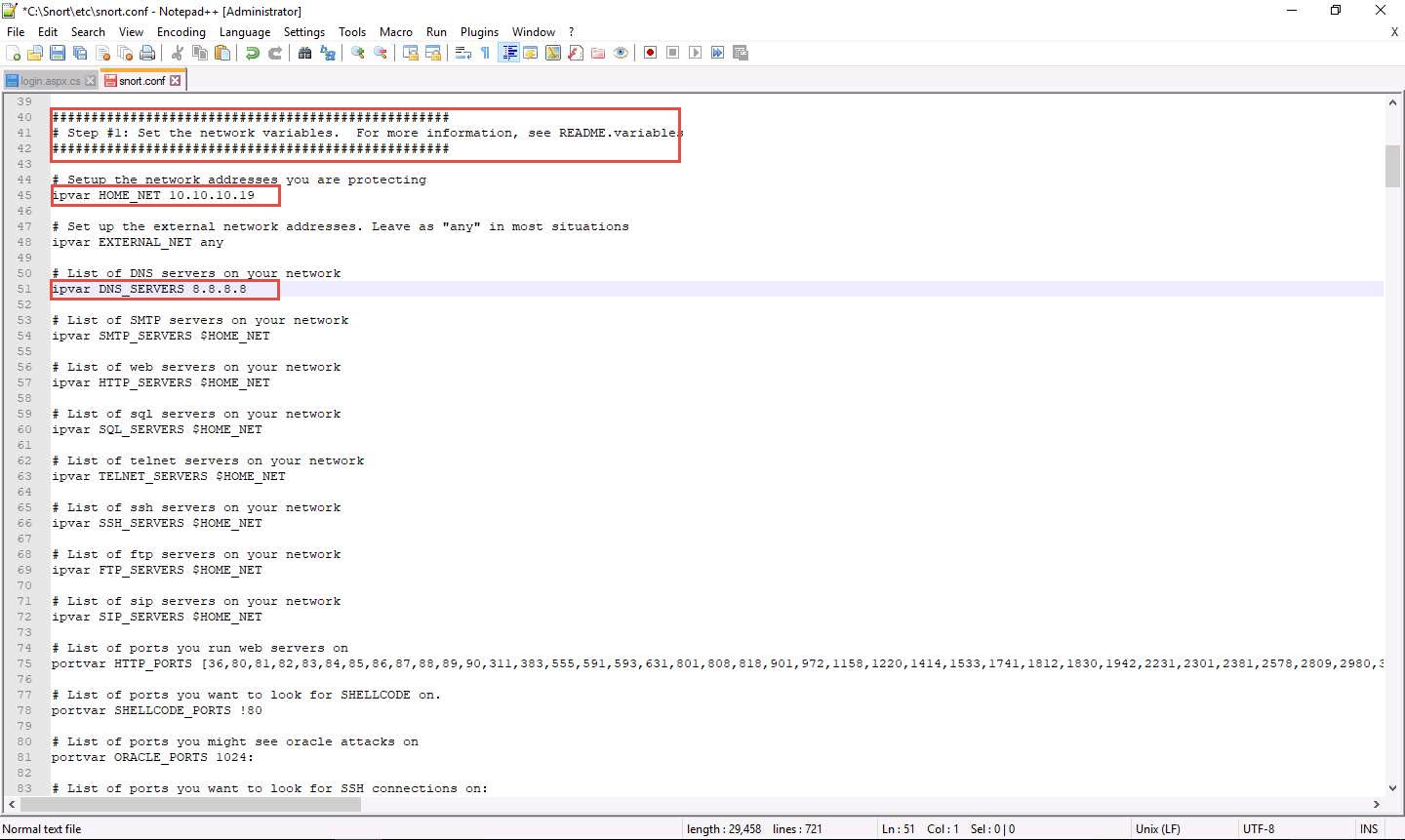The image size is (1405, 840).
Task: Click the Zoom In magnifier icon
Action: (358, 53)
